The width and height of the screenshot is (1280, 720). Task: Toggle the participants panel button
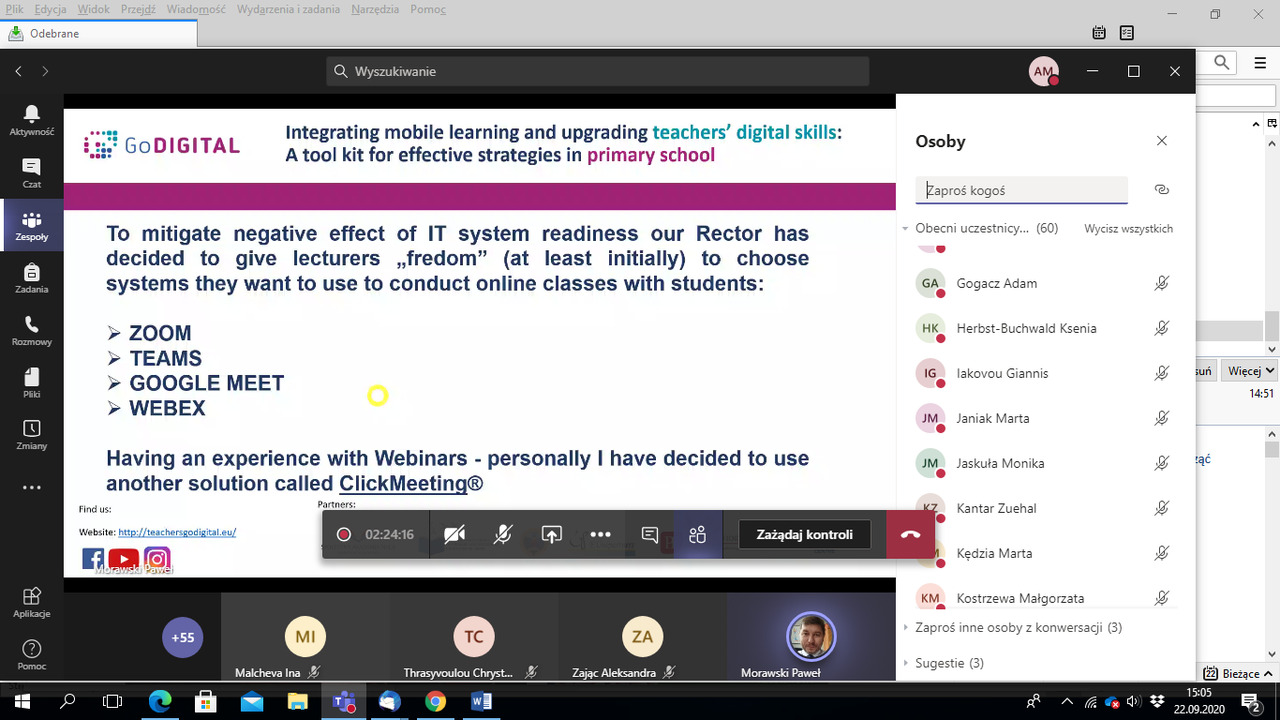click(698, 535)
